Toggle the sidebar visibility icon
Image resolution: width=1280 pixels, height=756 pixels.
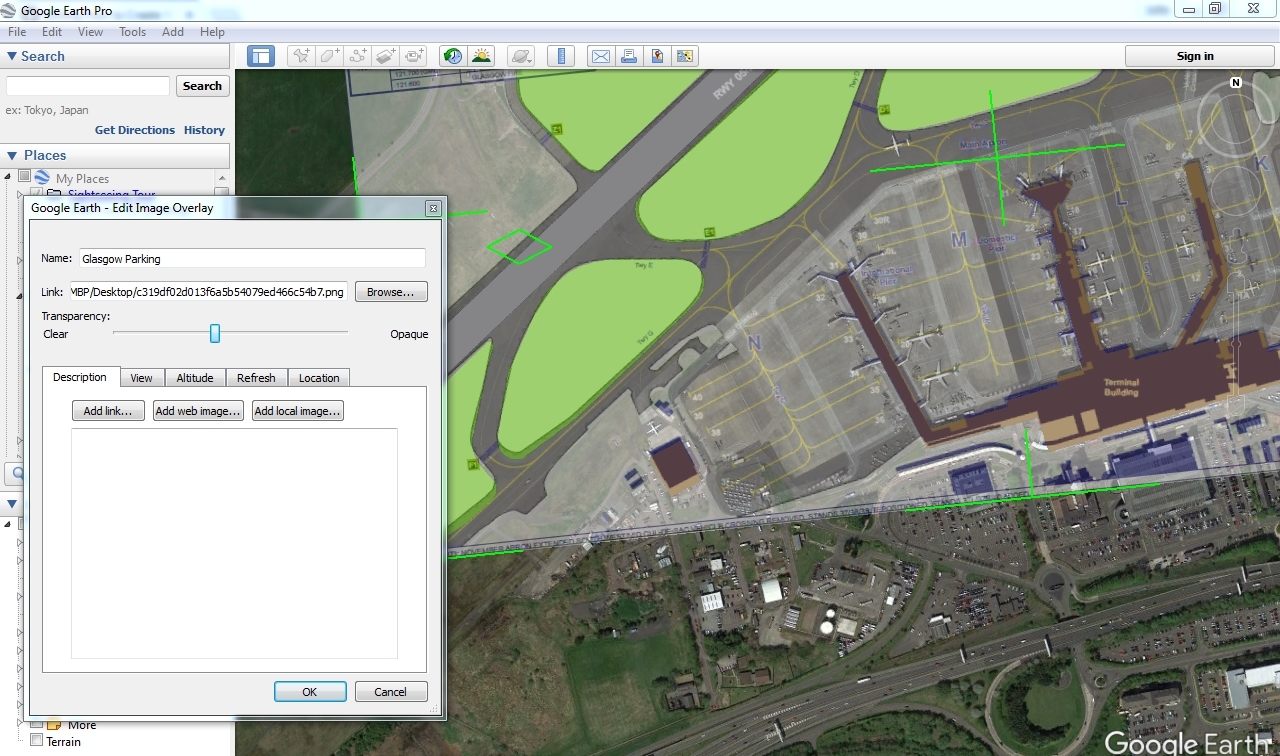click(x=261, y=56)
